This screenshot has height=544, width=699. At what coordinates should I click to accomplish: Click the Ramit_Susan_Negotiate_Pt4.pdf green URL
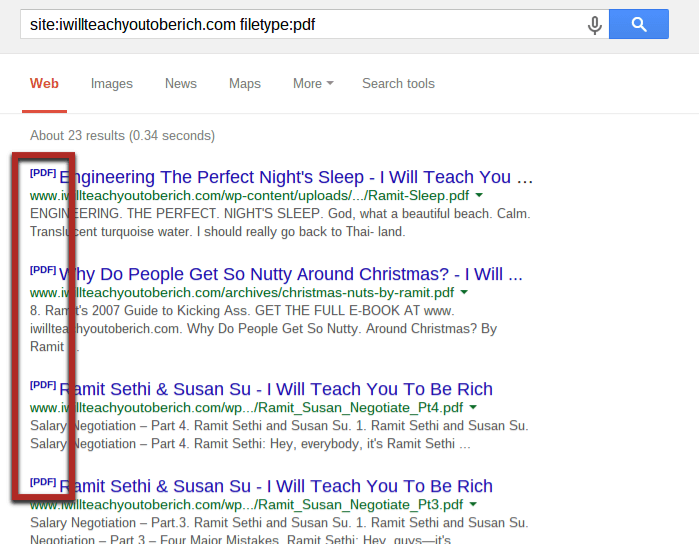click(x=247, y=408)
